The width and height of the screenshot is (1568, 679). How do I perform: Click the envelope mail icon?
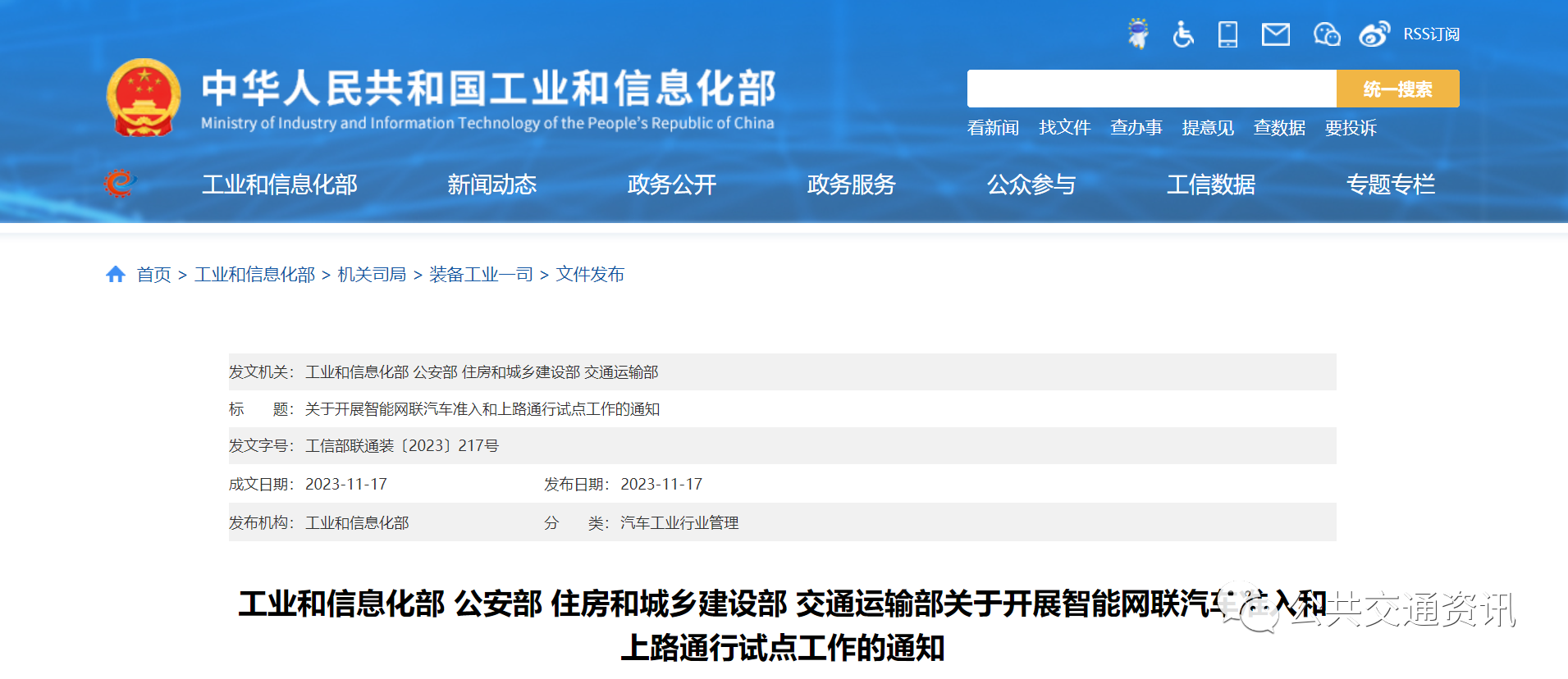click(1275, 34)
